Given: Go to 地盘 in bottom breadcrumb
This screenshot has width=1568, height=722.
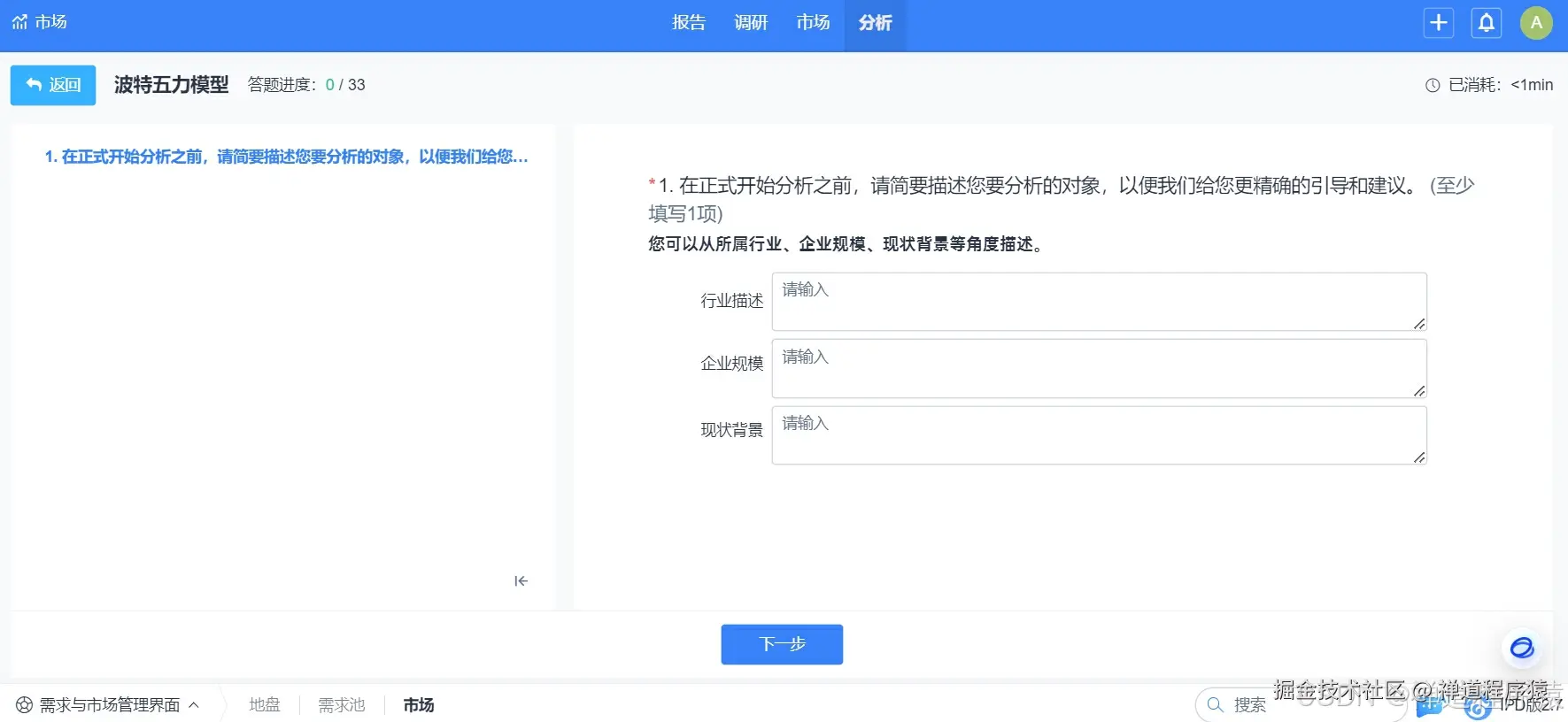Looking at the screenshot, I should click(x=265, y=705).
